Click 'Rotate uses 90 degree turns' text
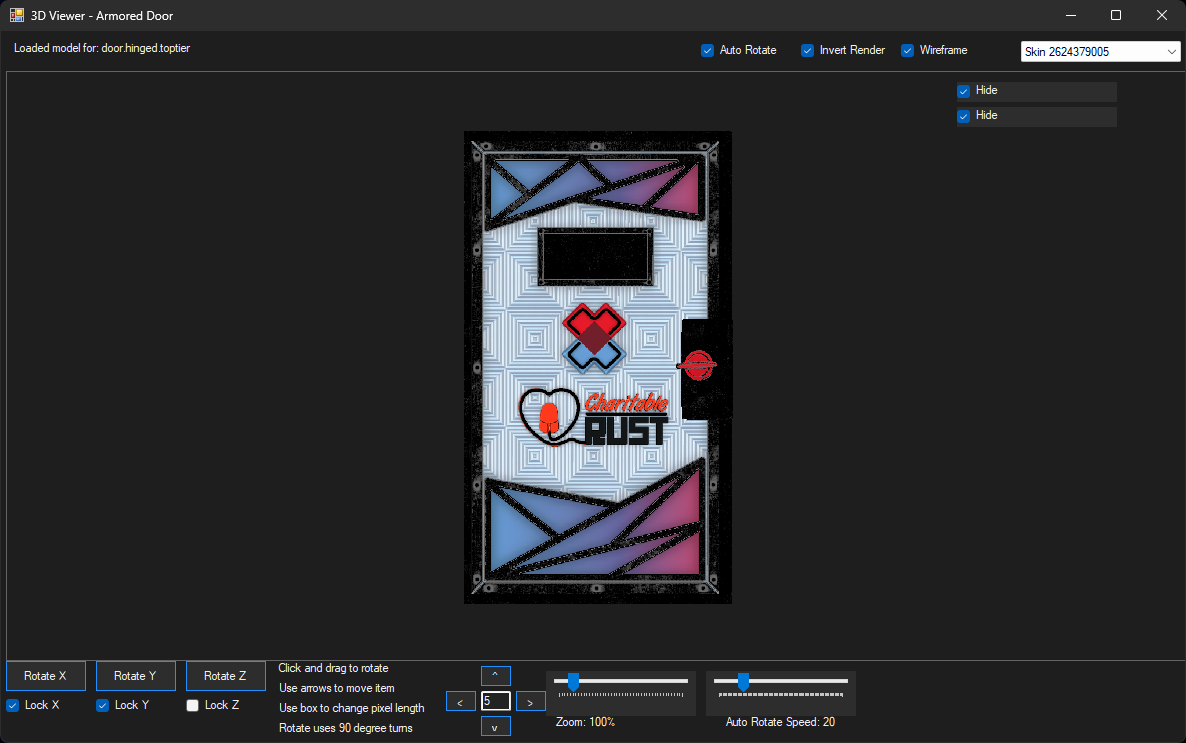The height and width of the screenshot is (743, 1186). click(346, 728)
